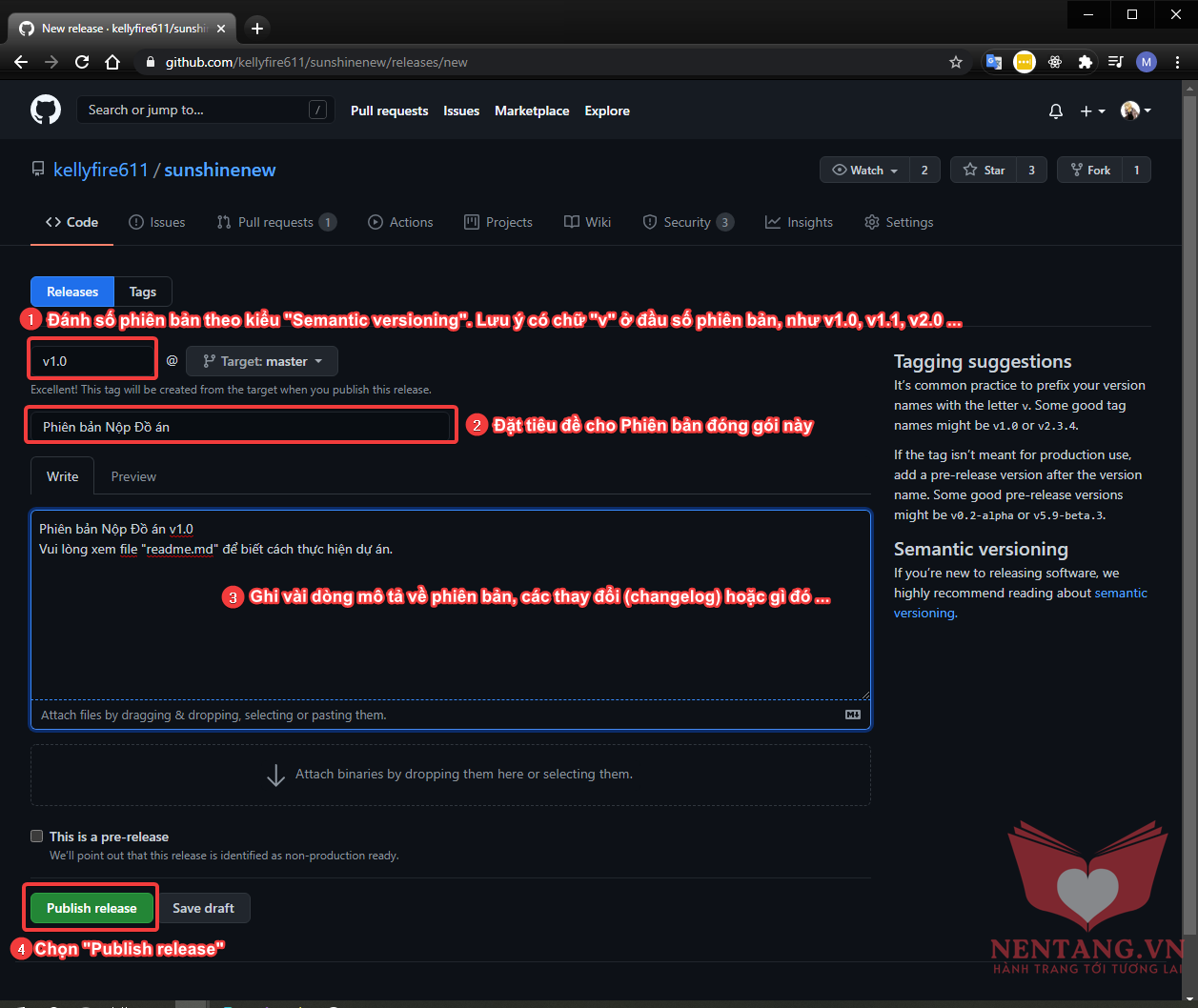This screenshot has width=1198, height=1008.
Task: Reload the page in browser
Action: pos(82,62)
